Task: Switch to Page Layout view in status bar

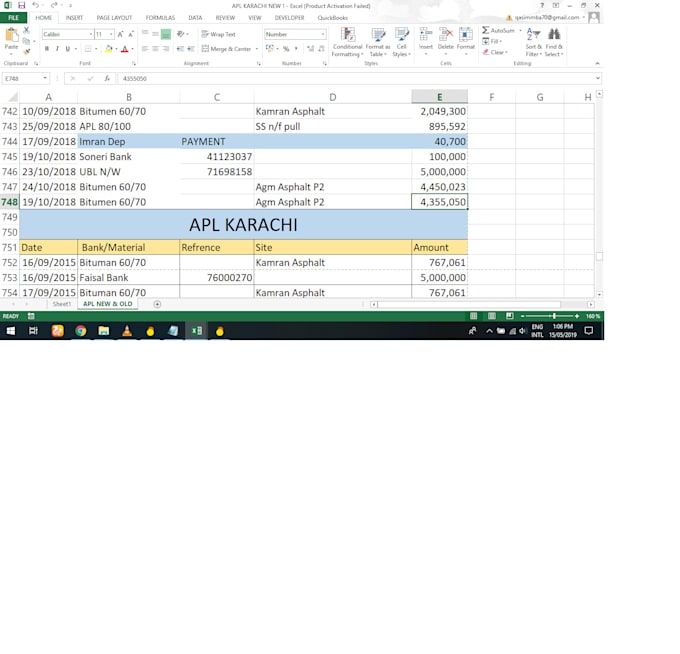Action: [492, 316]
